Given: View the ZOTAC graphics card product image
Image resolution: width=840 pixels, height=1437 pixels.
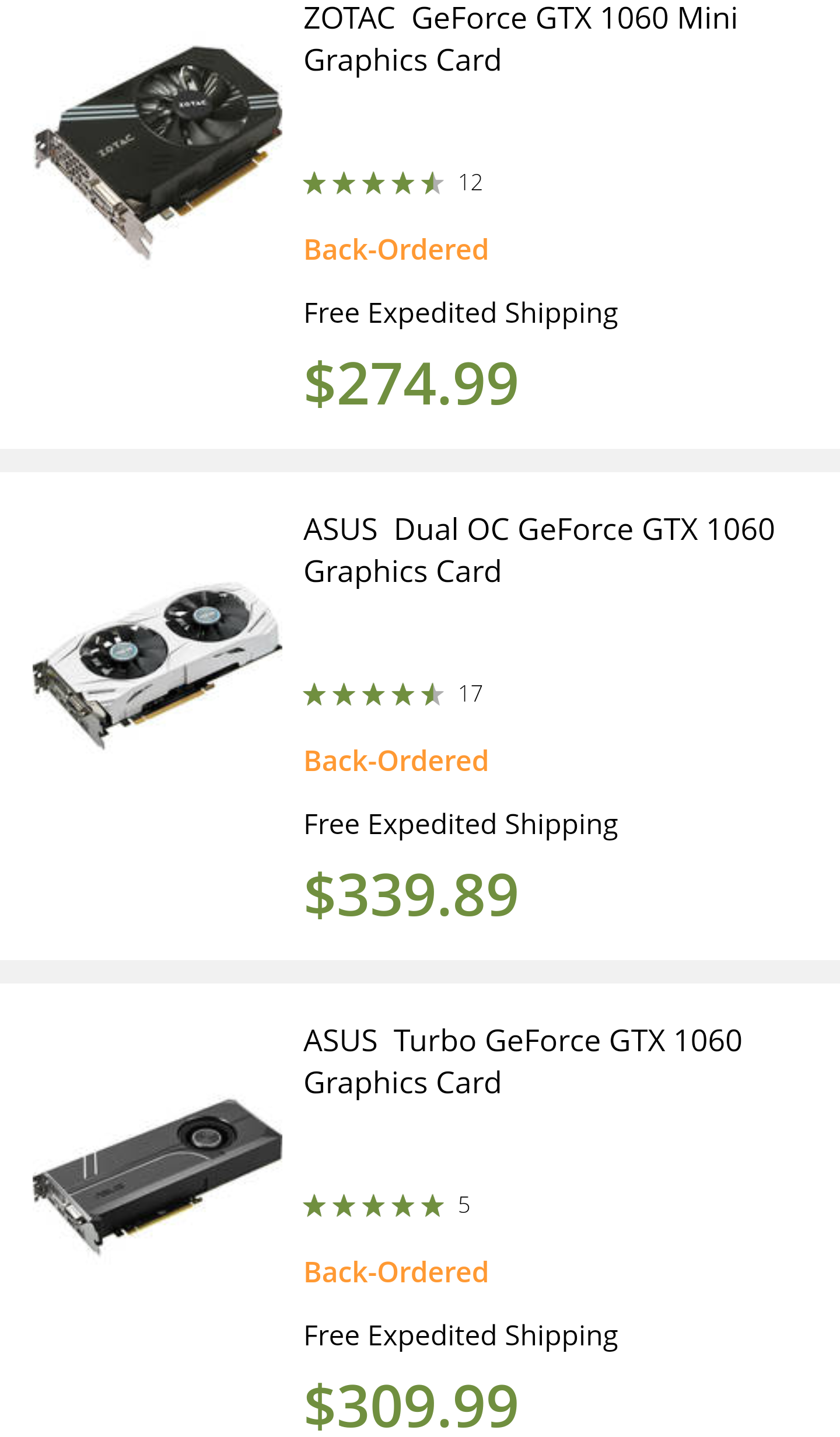Looking at the screenshot, I should coord(157,152).
